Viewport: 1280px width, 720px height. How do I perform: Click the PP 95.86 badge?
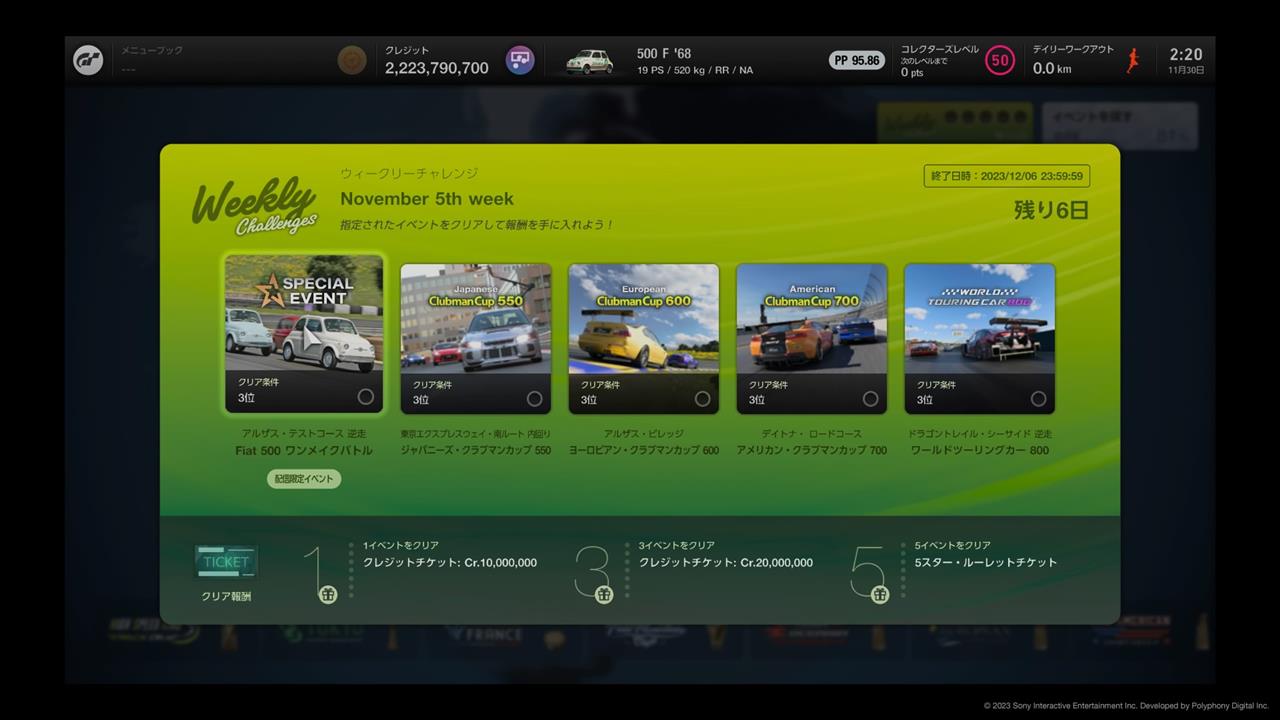857,60
